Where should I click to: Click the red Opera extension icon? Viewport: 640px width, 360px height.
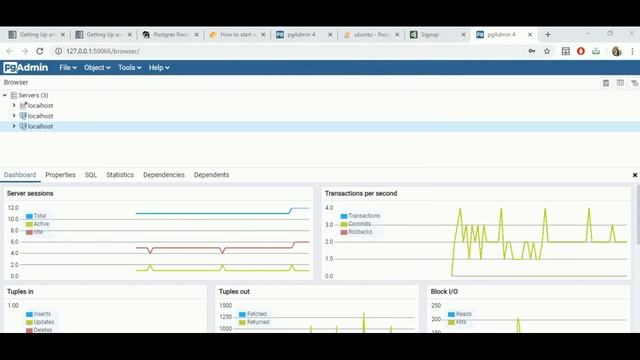[x=581, y=51]
